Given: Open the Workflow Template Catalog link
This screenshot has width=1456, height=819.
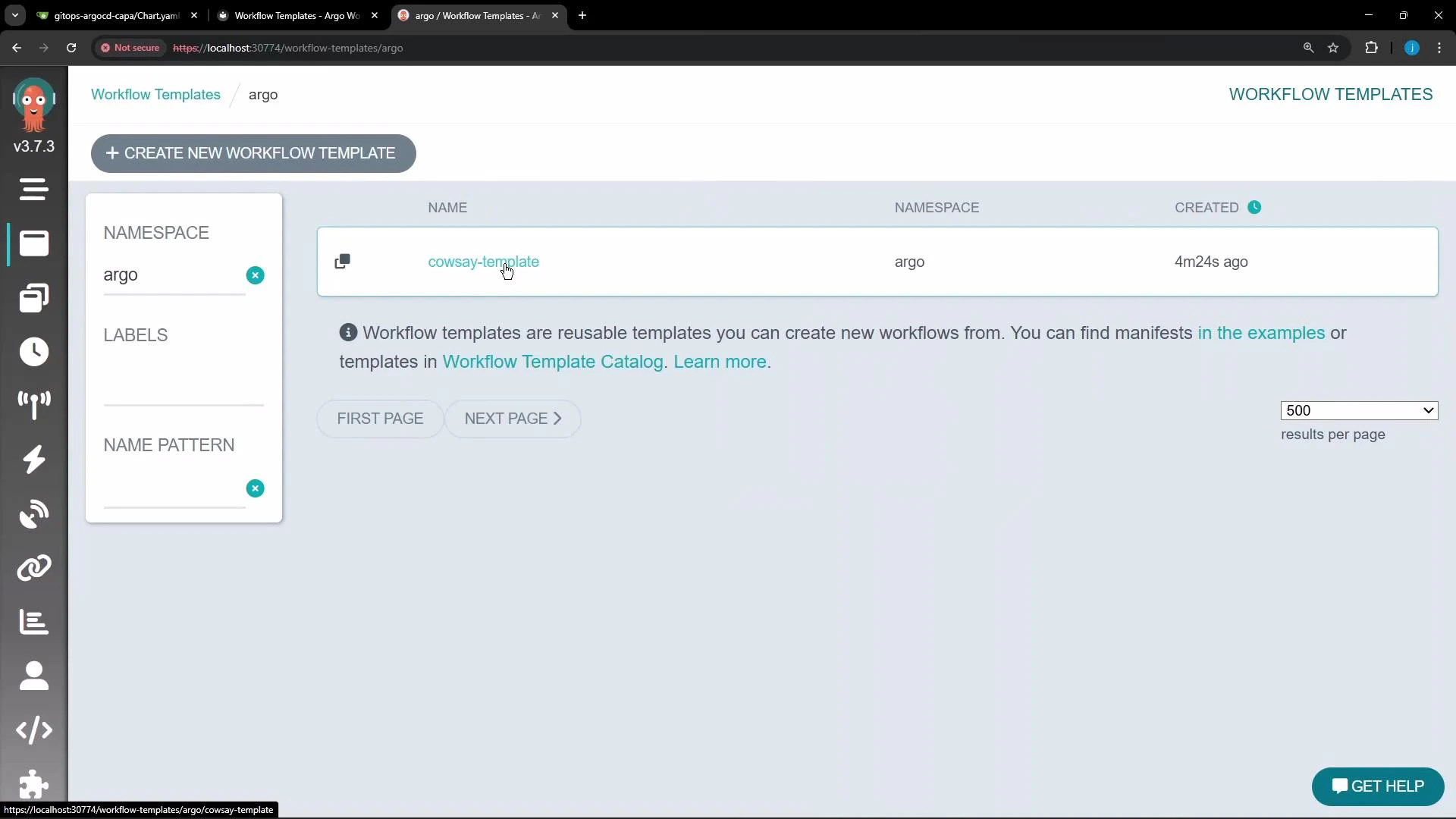Looking at the screenshot, I should coord(553,362).
